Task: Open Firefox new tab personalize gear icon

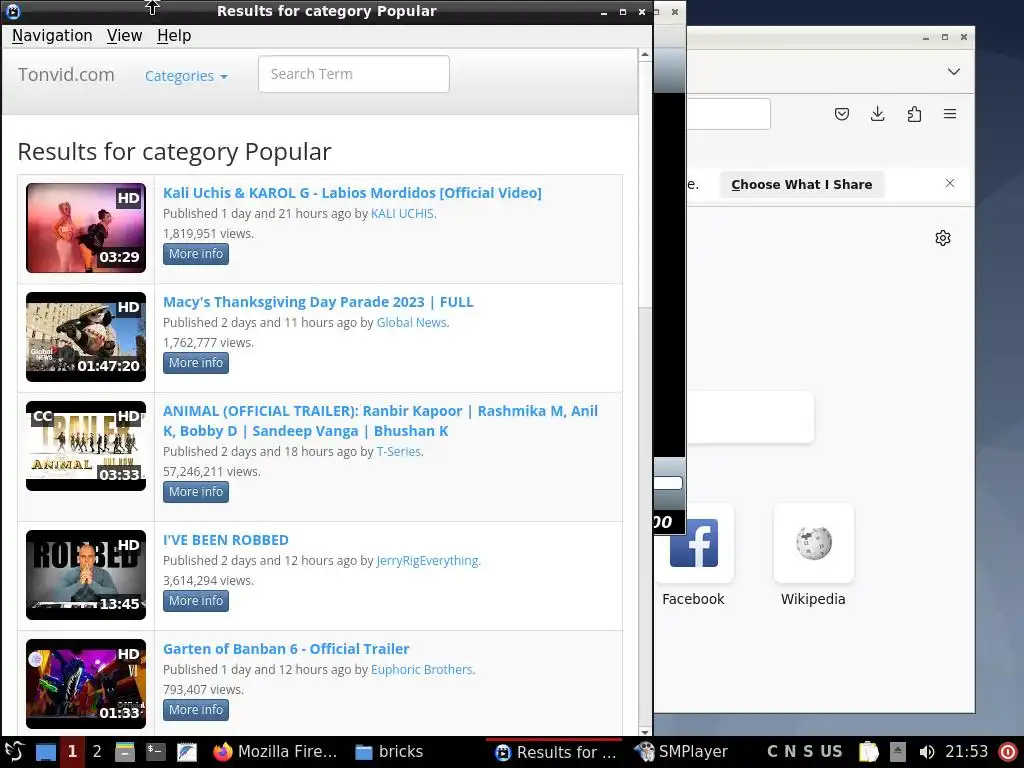Action: click(942, 238)
